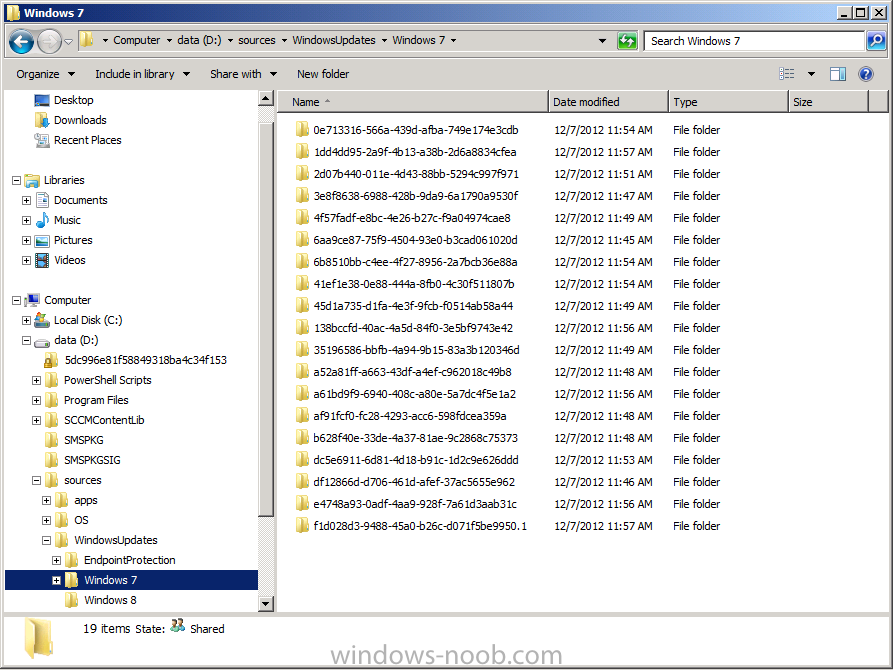Select folder icon of a52a81ff-a663-43df-a4ef-c962018c49b8
Screen dimensions: 893x670
point(302,372)
